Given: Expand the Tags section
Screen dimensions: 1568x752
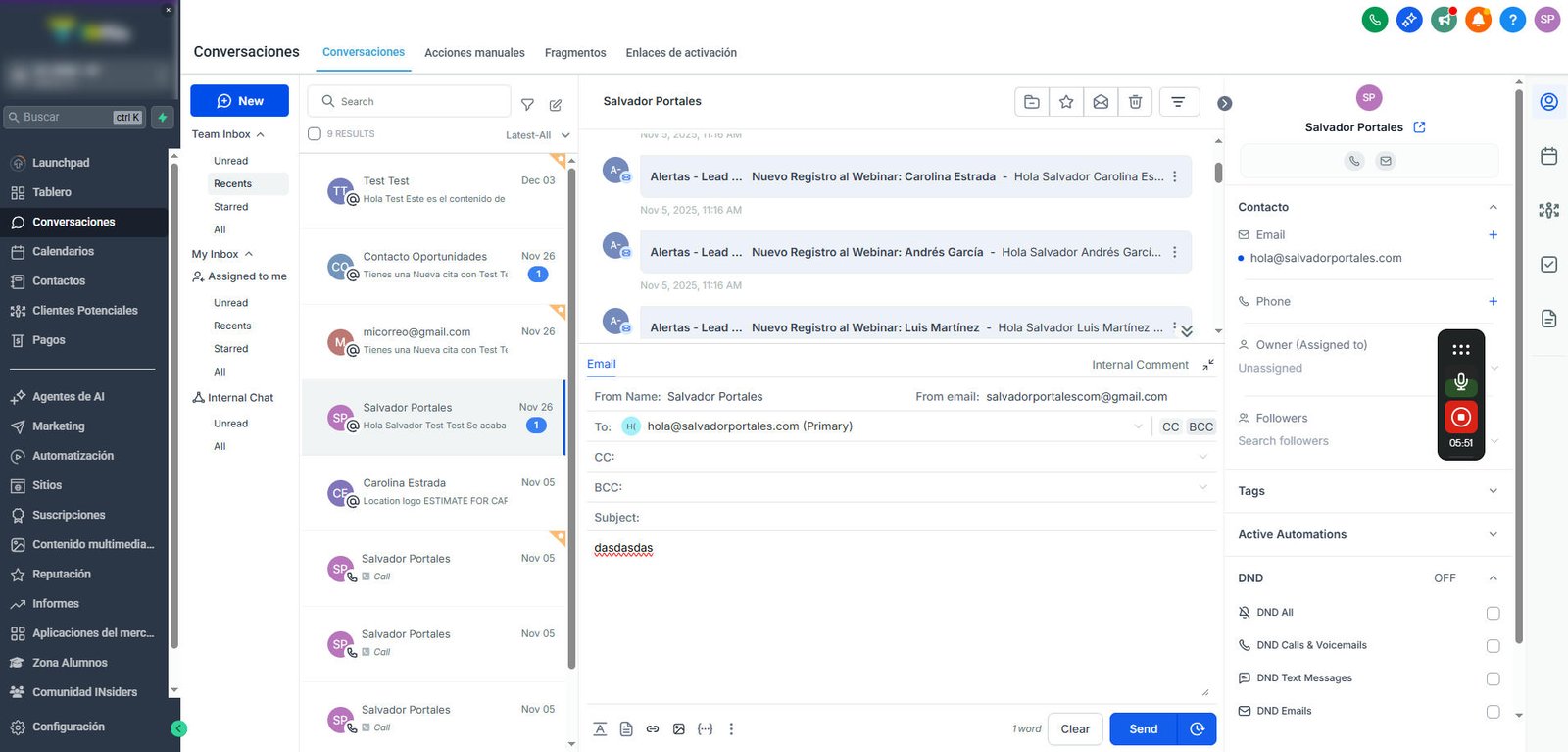Looking at the screenshot, I should click(x=1368, y=491).
